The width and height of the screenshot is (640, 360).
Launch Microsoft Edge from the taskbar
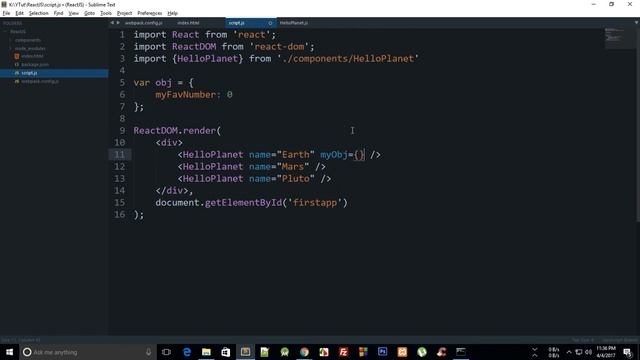[x=187, y=352]
